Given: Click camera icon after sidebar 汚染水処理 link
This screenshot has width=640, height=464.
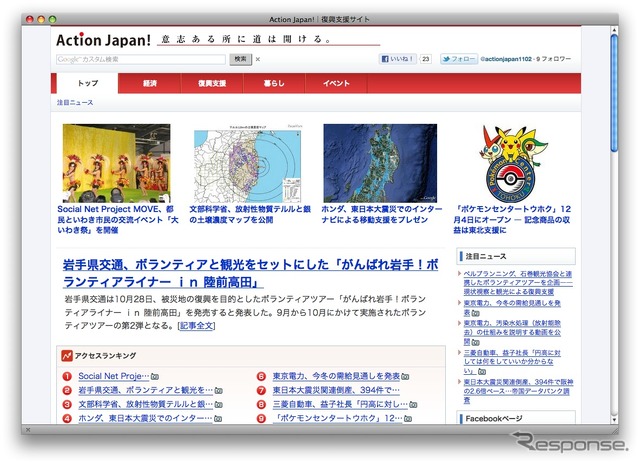Looking at the screenshot, I should click(x=476, y=342).
